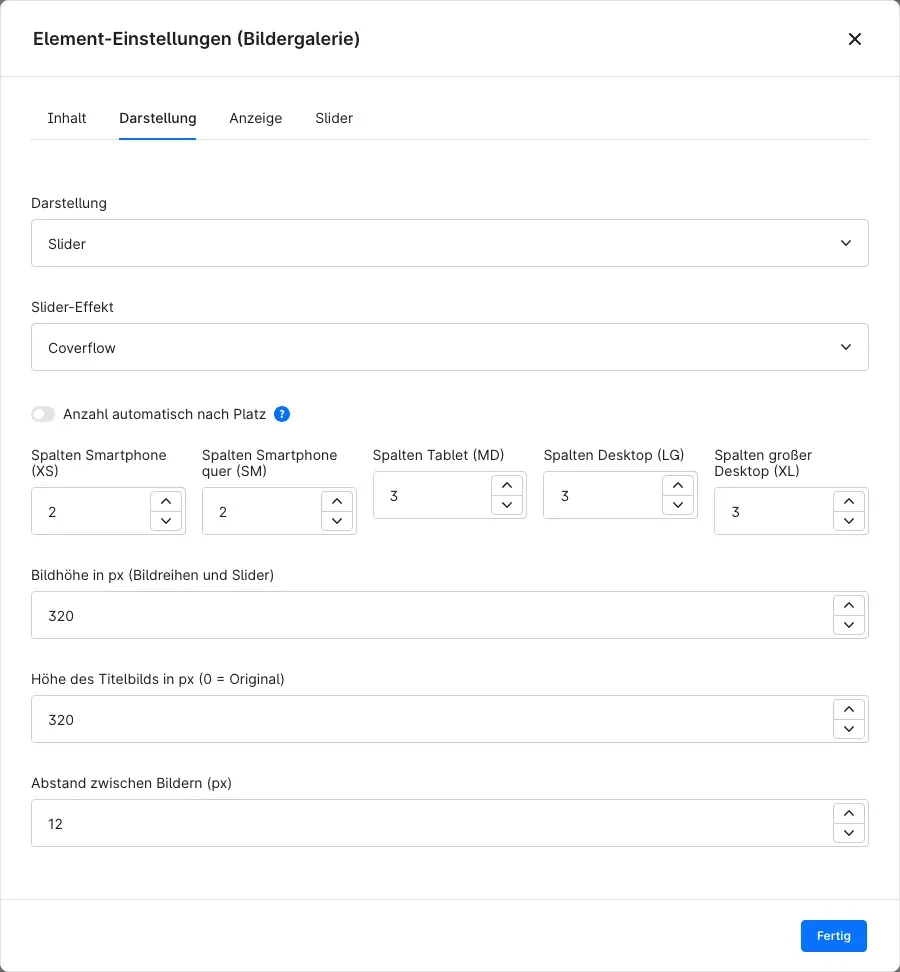The image size is (900, 972).
Task: Close the Element-Einstellungen dialog
Action: (855, 39)
